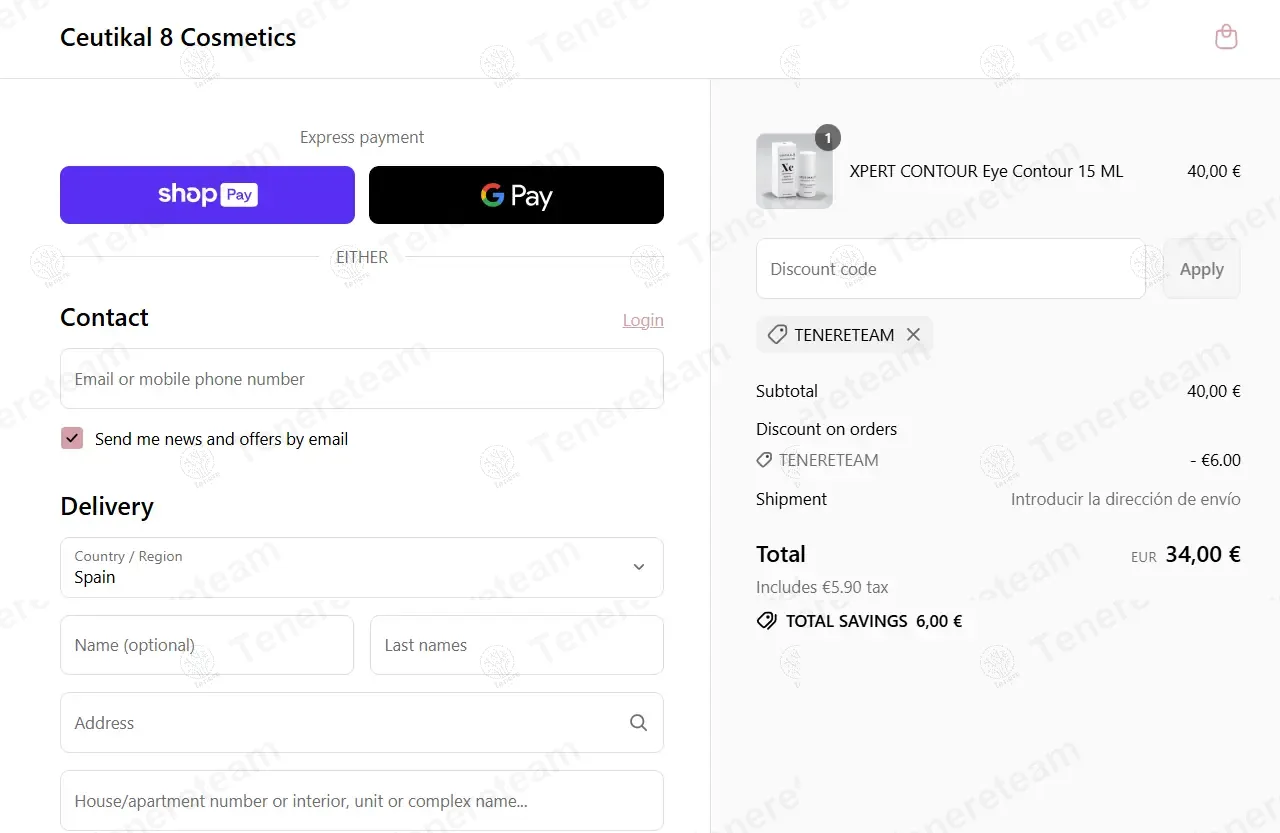1280x833 pixels.
Task: Pay with Shop Pay
Action: [x=207, y=195]
